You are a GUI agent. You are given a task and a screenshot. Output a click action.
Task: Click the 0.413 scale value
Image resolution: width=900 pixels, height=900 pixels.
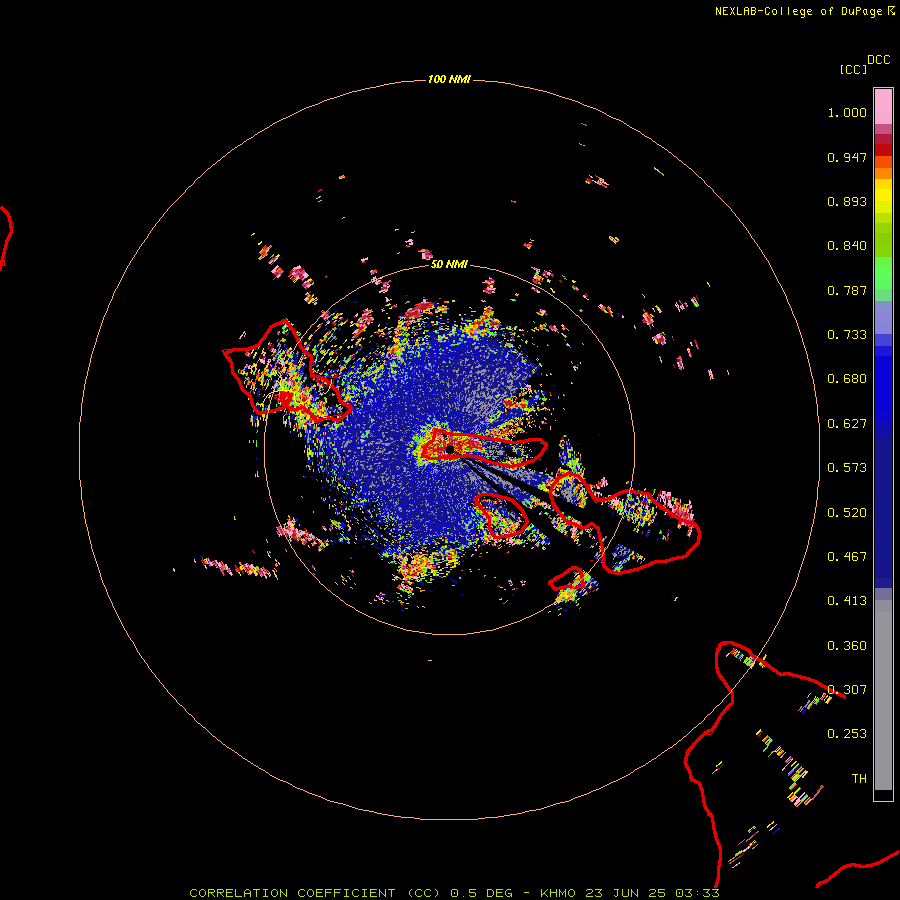pyautogui.click(x=847, y=601)
